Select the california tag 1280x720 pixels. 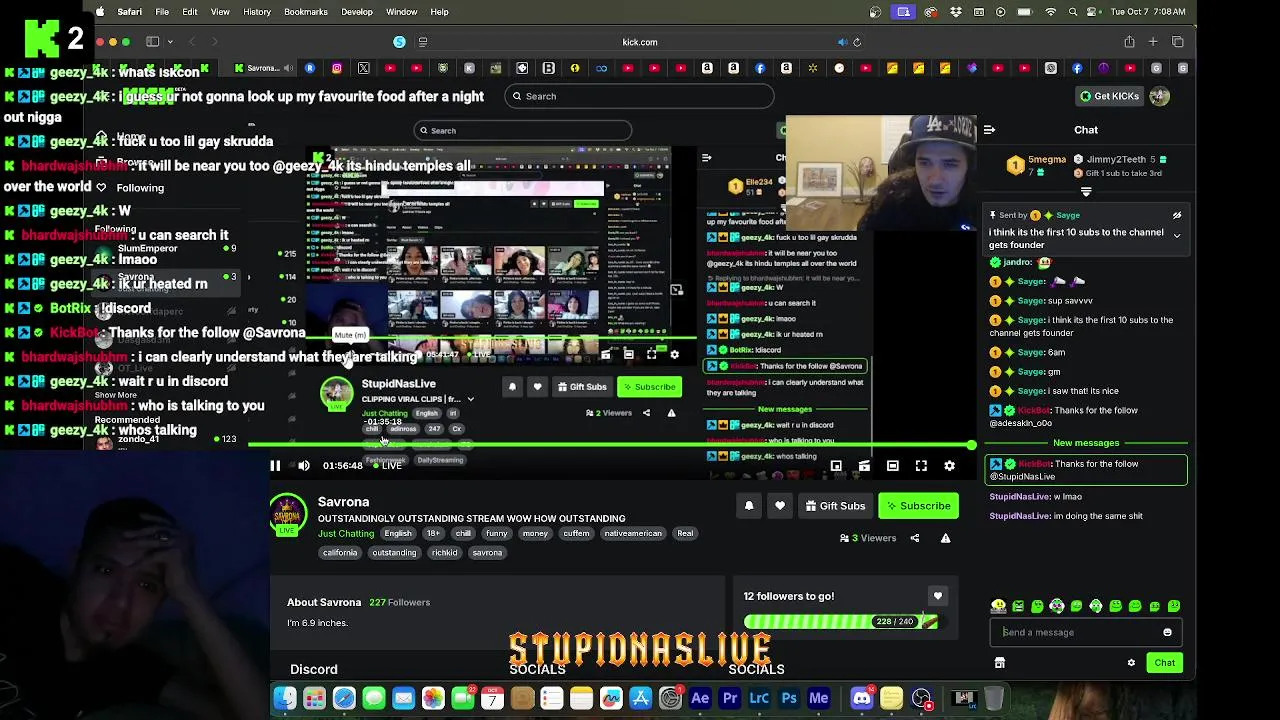pos(340,552)
